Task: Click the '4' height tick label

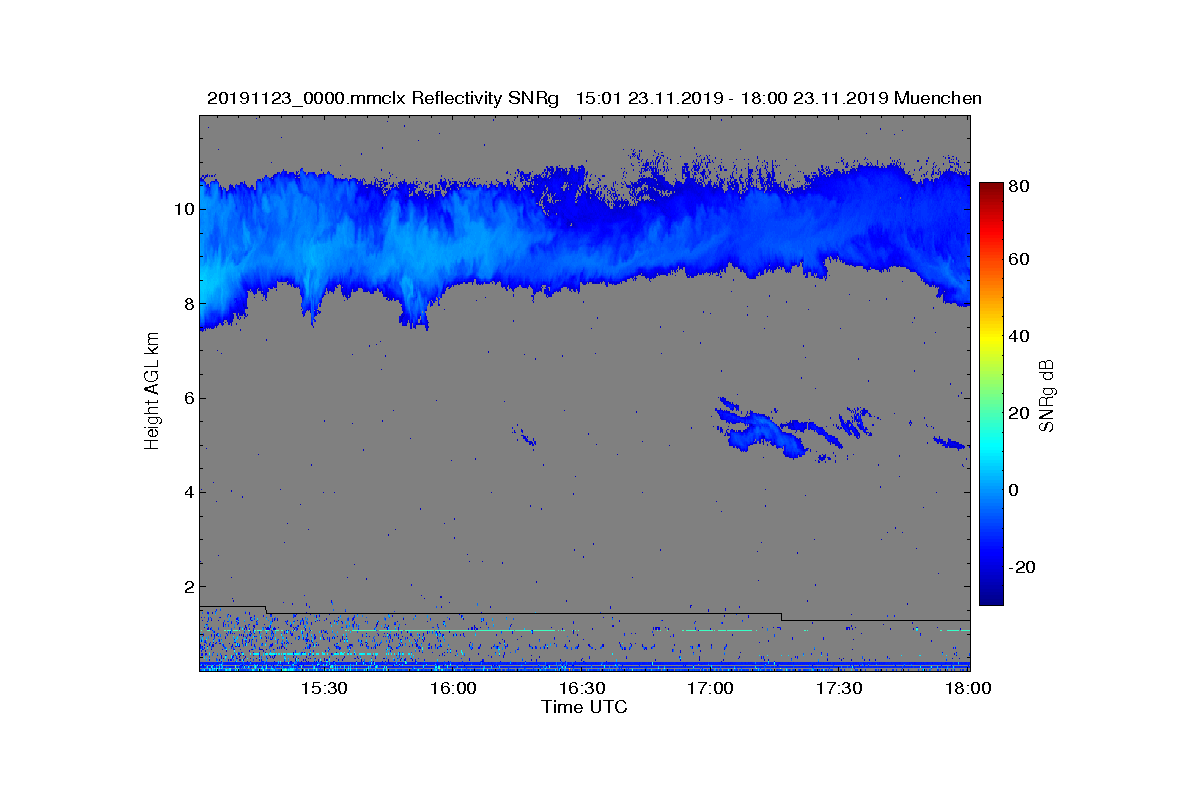Action: pos(189,492)
